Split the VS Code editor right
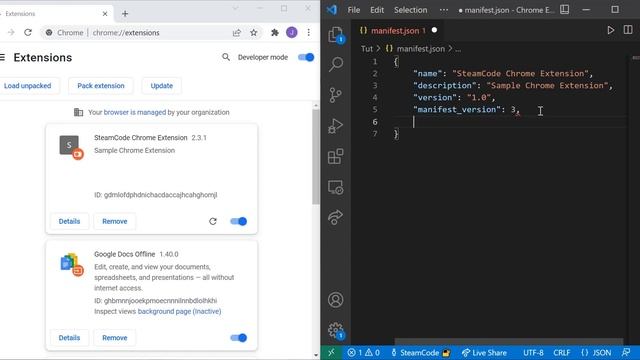Image resolution: width=640 pixels, height=360 pixels. point(628,30)
